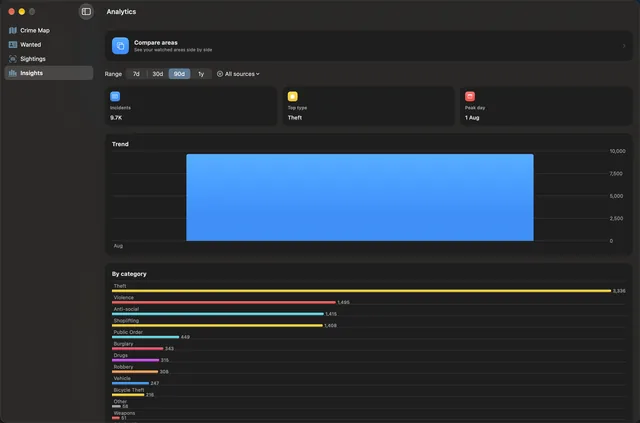640x423 pixels.
Task: Click the Theft category bar
Action: (x=361, y=291)
